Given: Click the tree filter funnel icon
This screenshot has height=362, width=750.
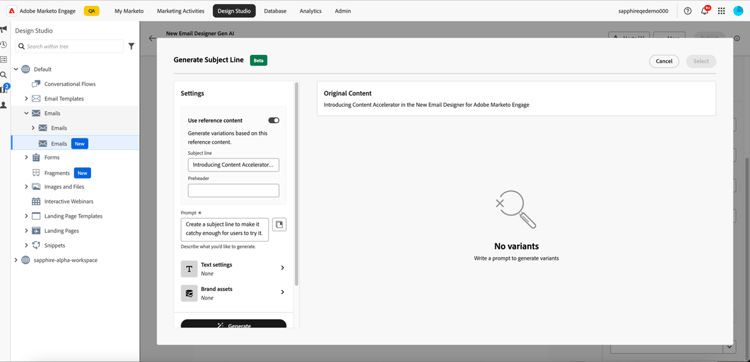Looking at the screenshot, I should tap(132, 46).
